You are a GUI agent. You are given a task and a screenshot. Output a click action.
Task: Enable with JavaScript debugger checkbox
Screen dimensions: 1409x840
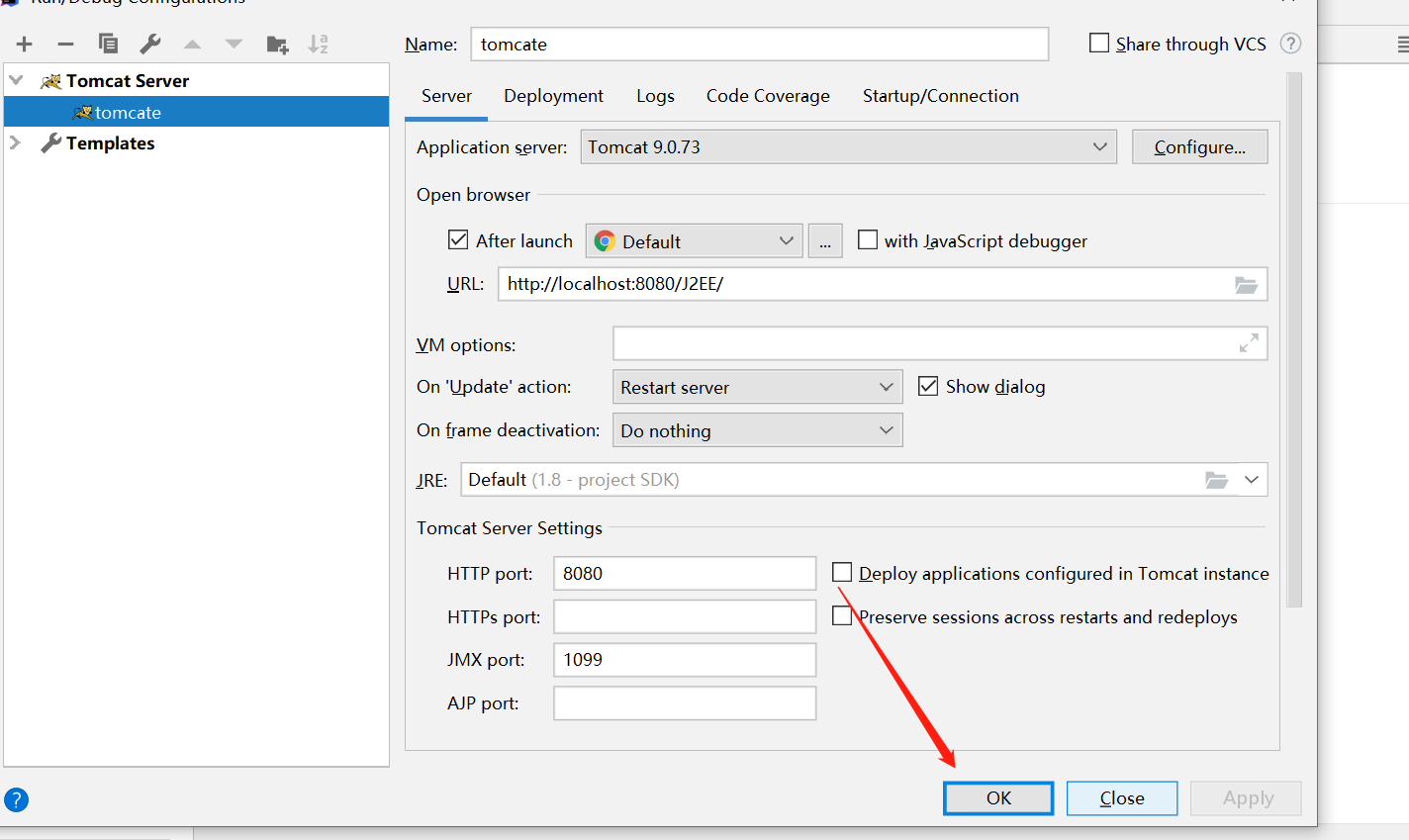(x=868, y=239)
